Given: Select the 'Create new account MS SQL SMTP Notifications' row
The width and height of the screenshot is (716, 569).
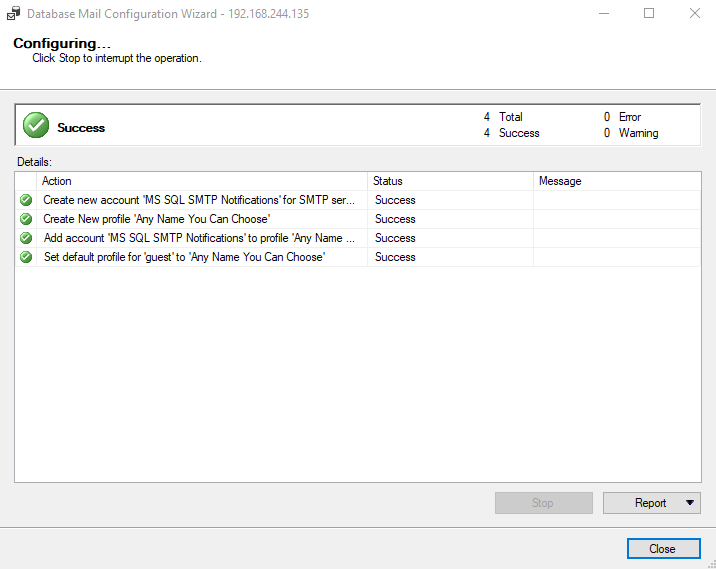Looking at the screenshot, I should click(358, 200).
